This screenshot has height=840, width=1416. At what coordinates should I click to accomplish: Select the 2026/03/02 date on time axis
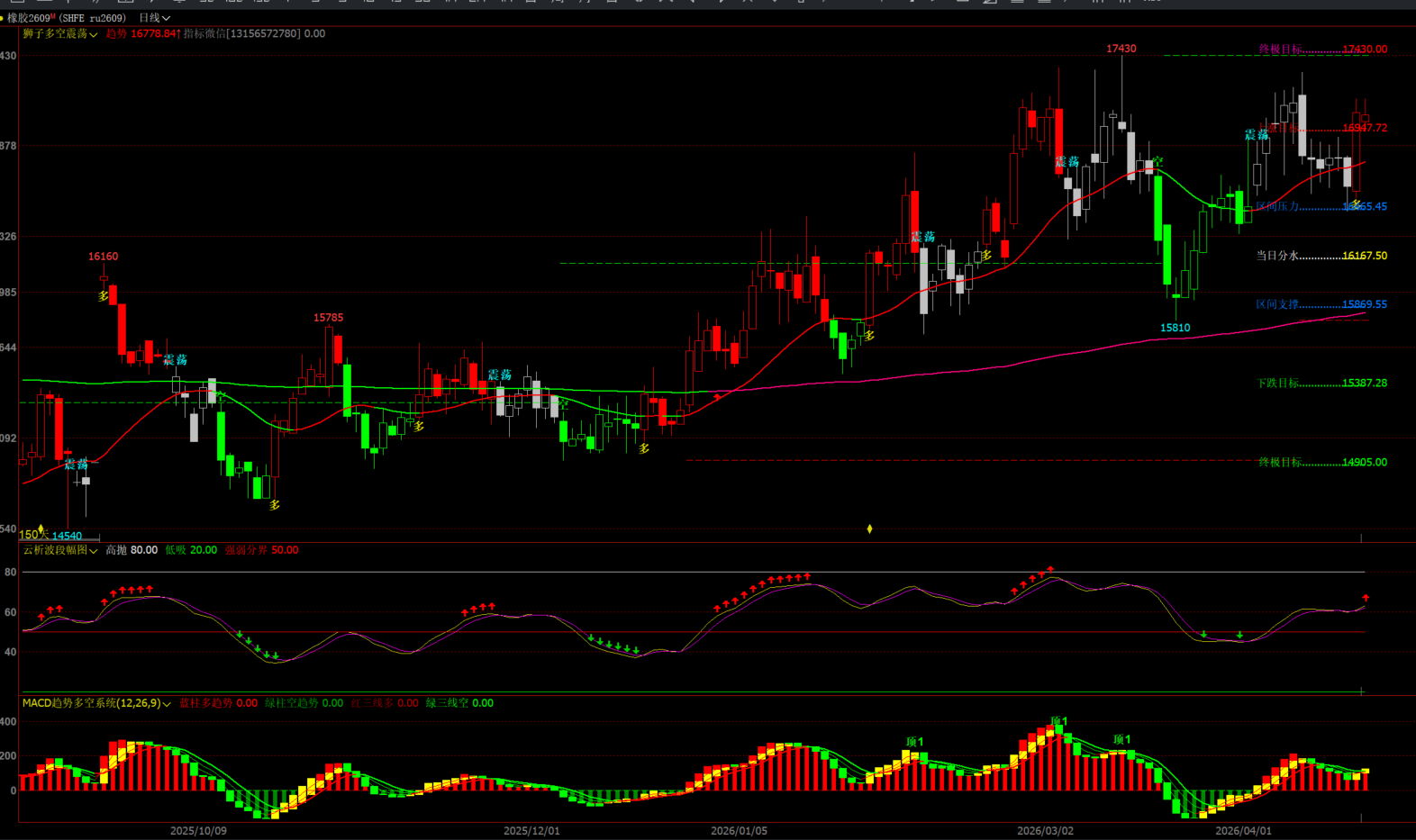click(x=1045, y=831)
